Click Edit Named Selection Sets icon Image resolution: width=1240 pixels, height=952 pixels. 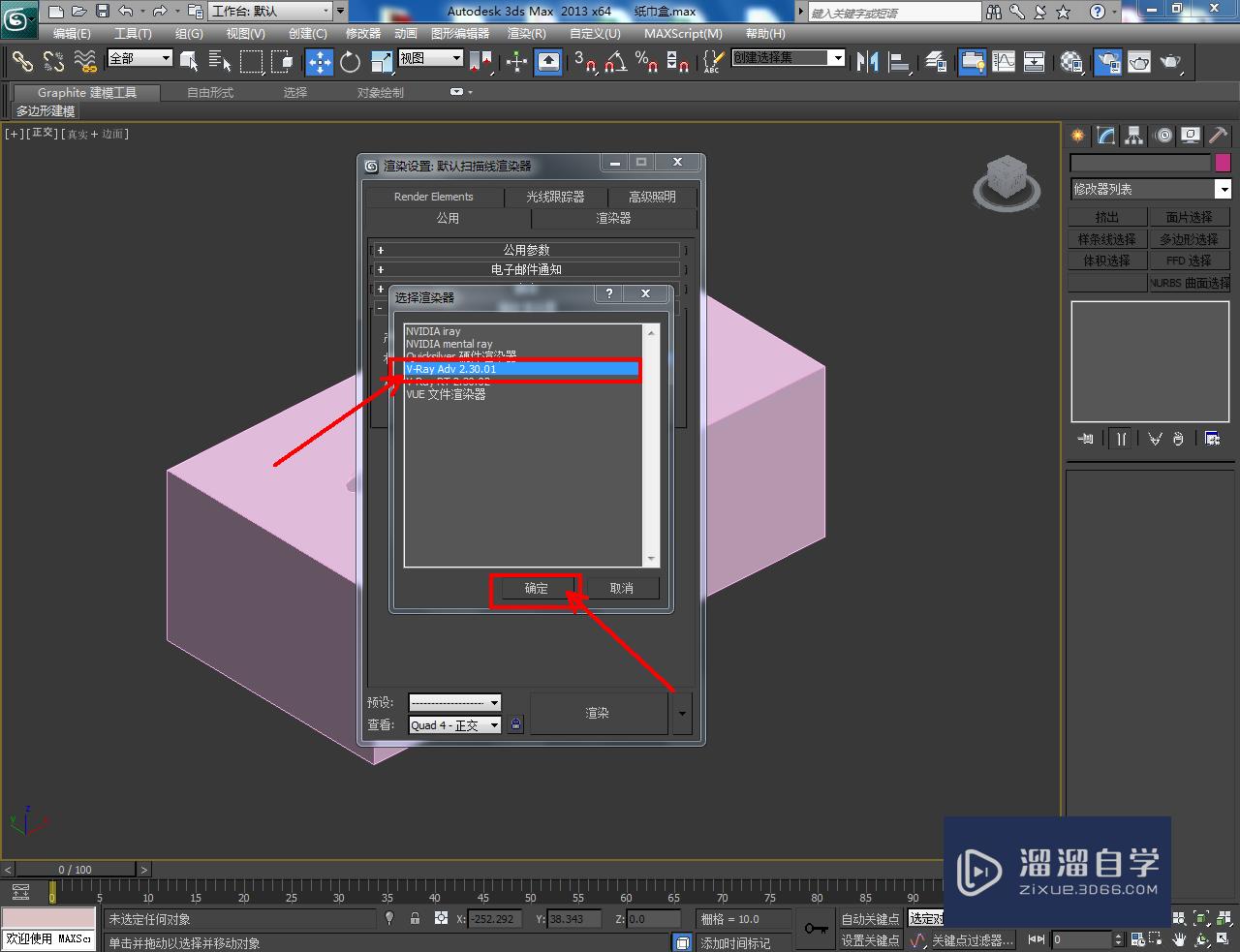point(711,62)
